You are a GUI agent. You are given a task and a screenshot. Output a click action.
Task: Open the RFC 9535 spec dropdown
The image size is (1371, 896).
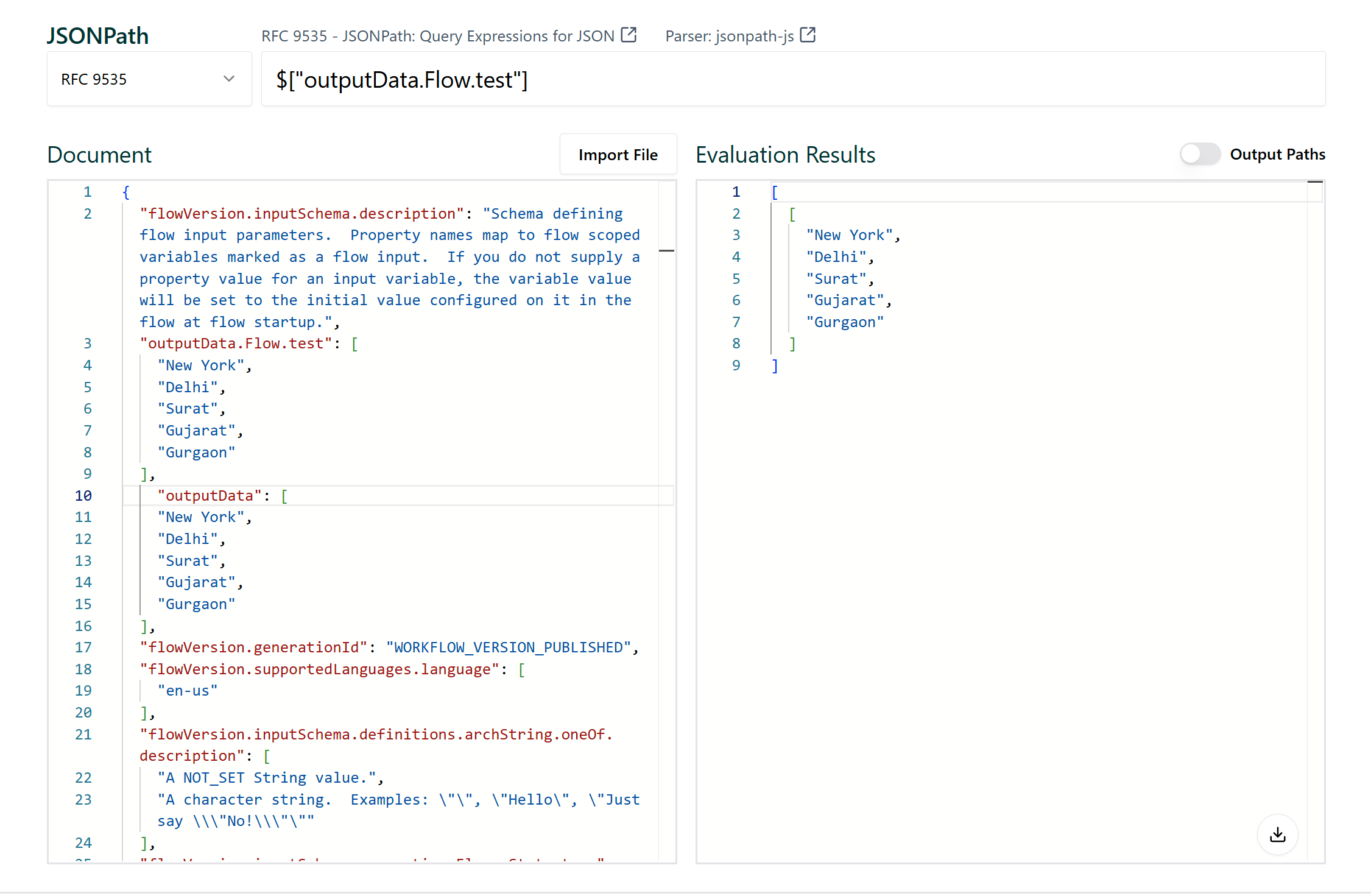point(149,79)
